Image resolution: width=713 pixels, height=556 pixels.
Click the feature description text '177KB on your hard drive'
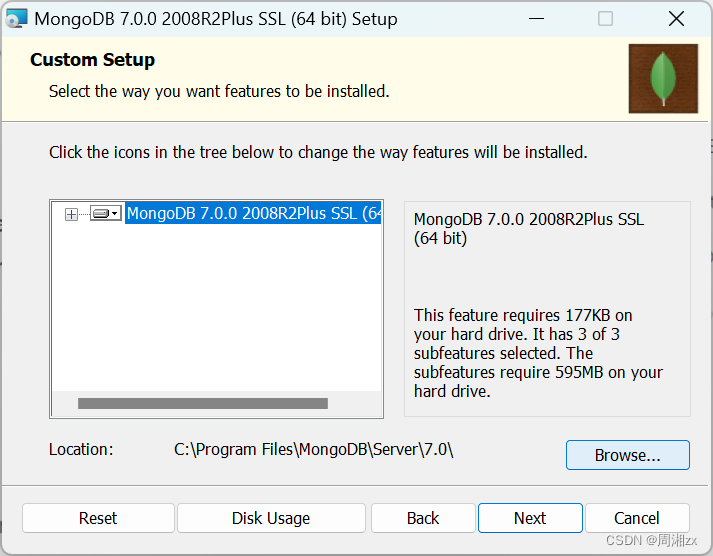[x=523, y=325]
